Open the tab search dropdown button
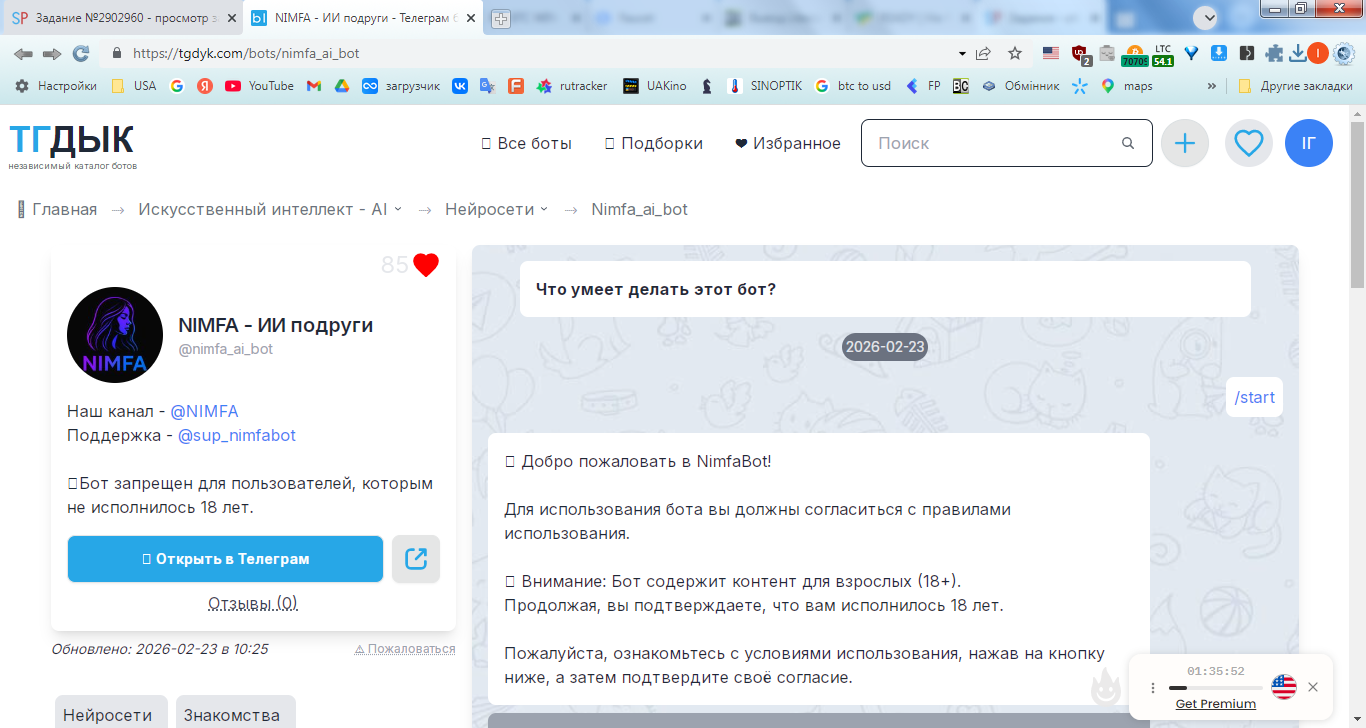Screen dimensions: 1366x728 pyautogui.click(x=1206, y=17)
